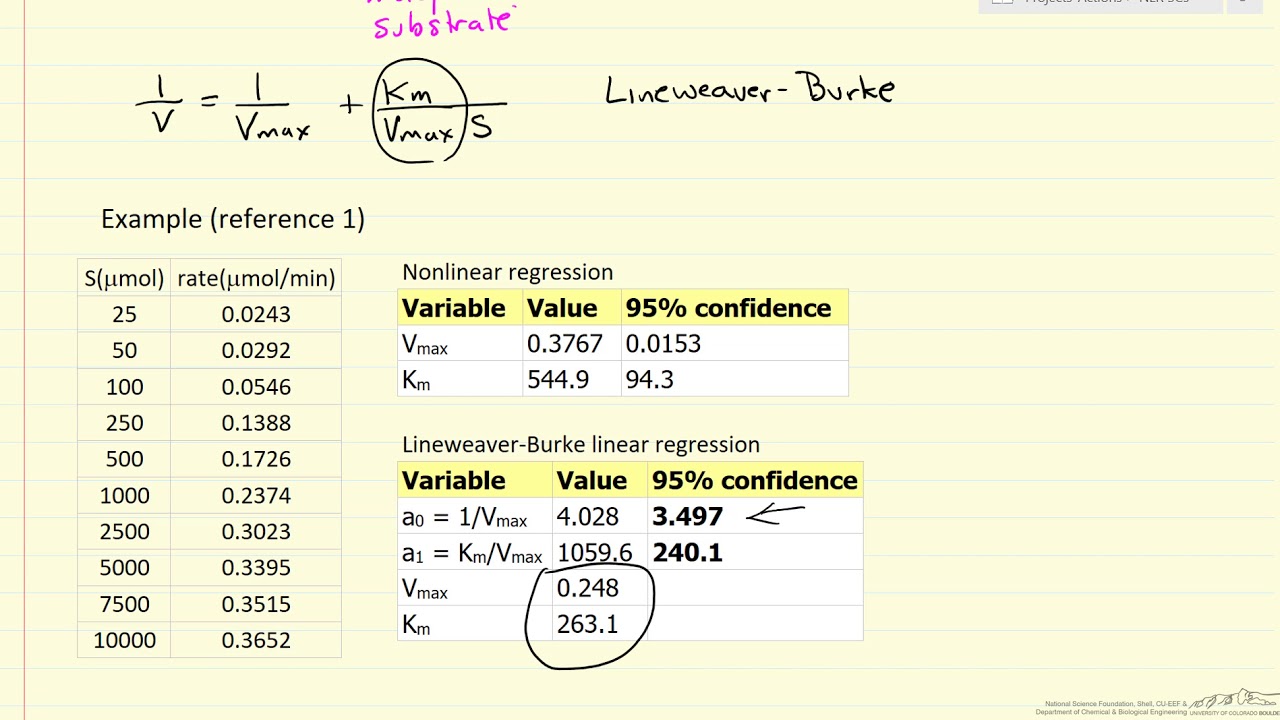This screenshot has width=1280, height=720.
Task: Click the 'Example (reference 1)' heading
Action: [233, 219]
